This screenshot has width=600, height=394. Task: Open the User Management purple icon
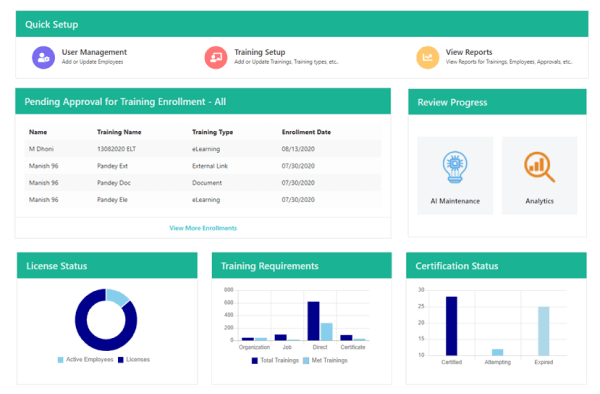coord(43,58)
